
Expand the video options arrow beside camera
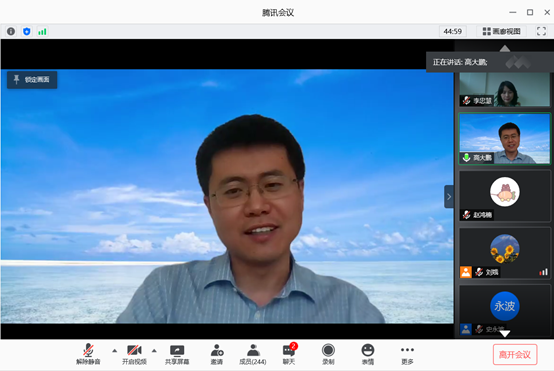(x=154, y=351)
